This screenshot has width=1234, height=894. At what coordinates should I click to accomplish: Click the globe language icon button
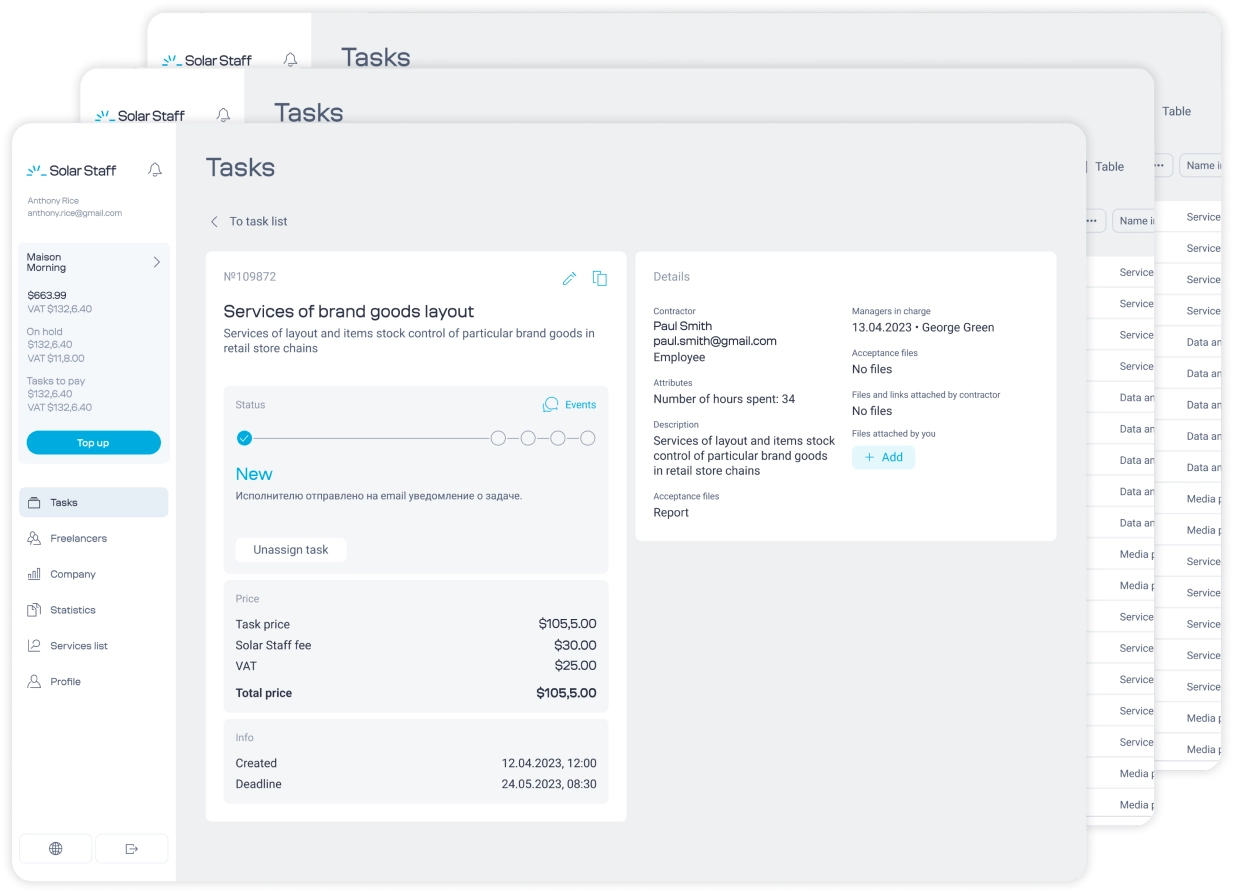[x=56, y=848]
